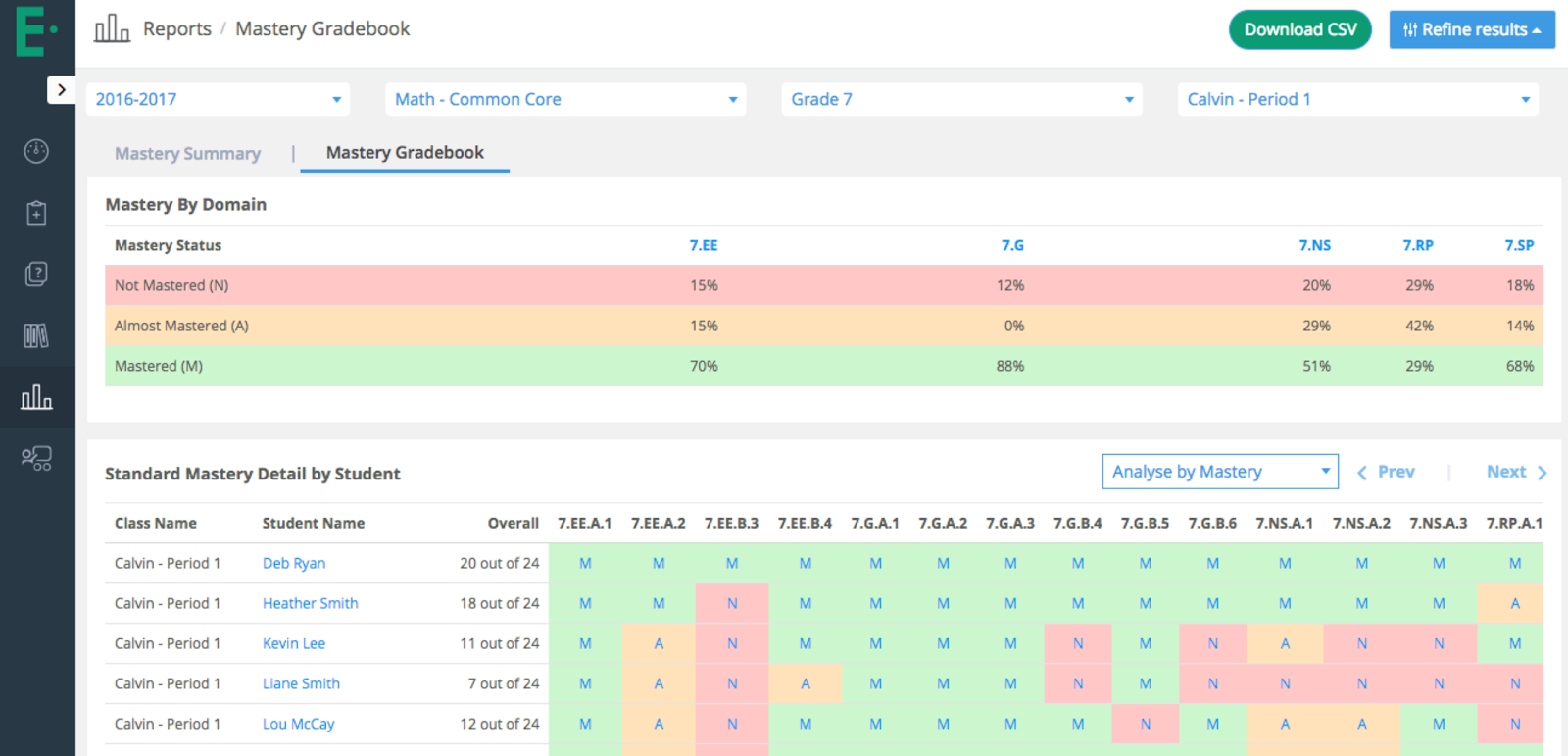The image size is (1568, 756).
Task: Collapse the Refine results panel
Action: [x=1472, y=29]
